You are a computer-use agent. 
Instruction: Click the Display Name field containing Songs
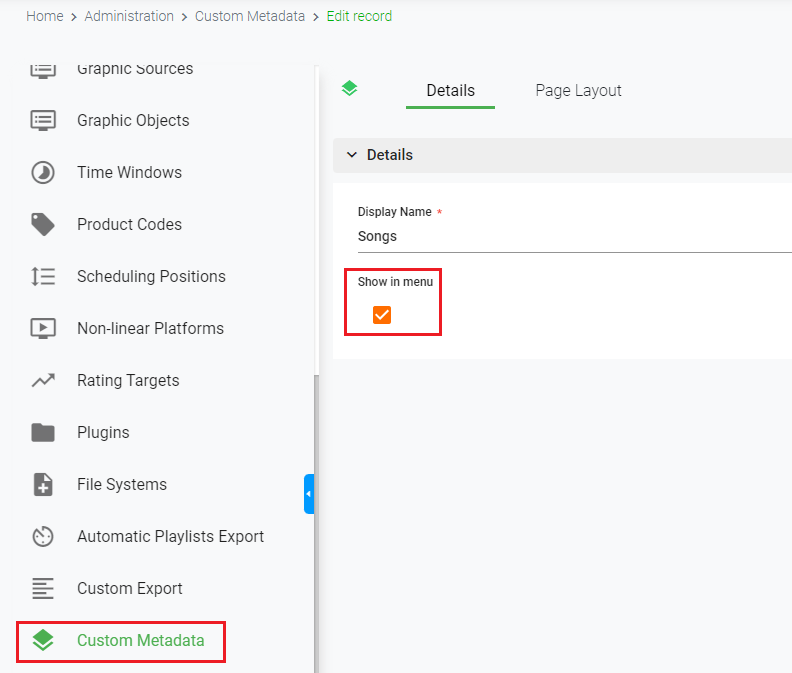click(575, 236)
